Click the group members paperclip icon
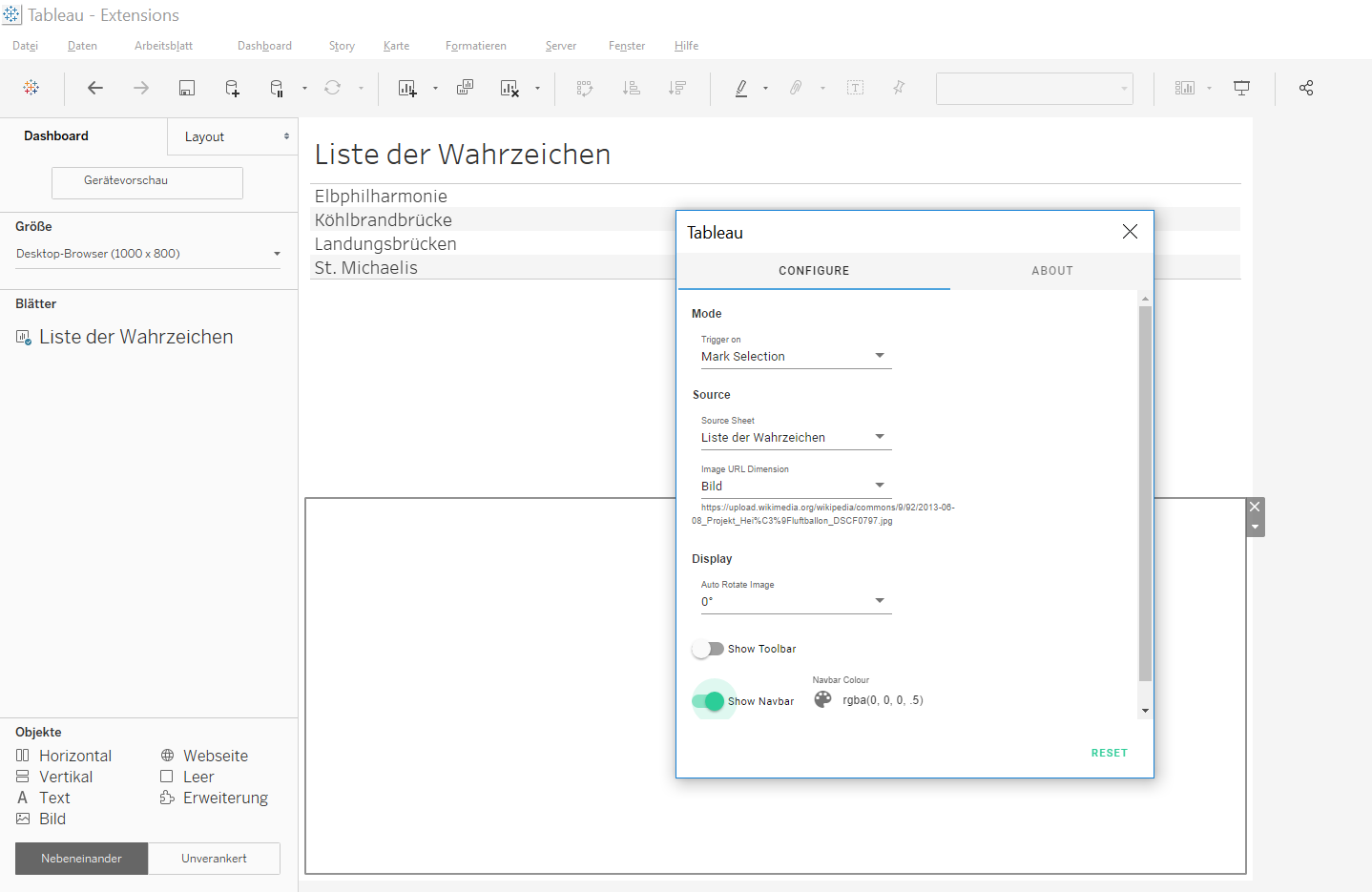 pyautogui.click(x=796, y=88)
